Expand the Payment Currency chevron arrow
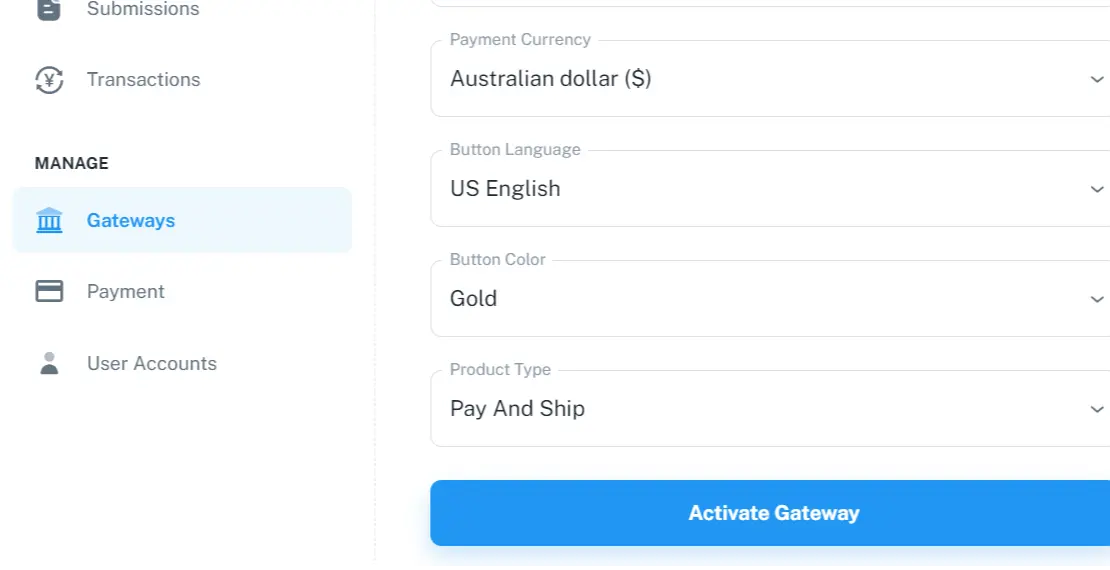The height and width of the screenshot is (570, 1110). click(x=1097, y=79)
